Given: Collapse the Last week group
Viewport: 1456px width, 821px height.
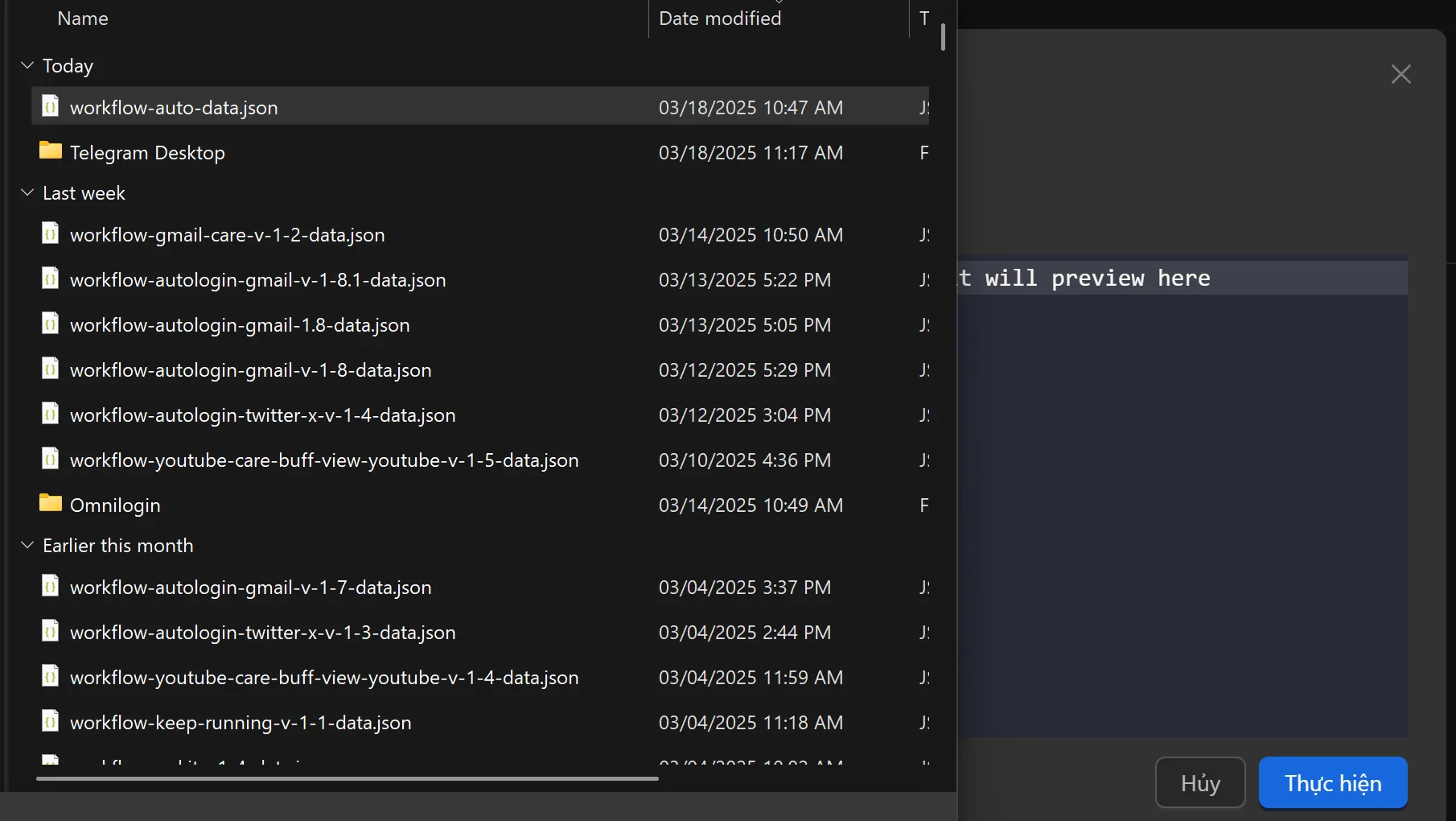Looking at the screenshot, I should click(x=27, y=192).
